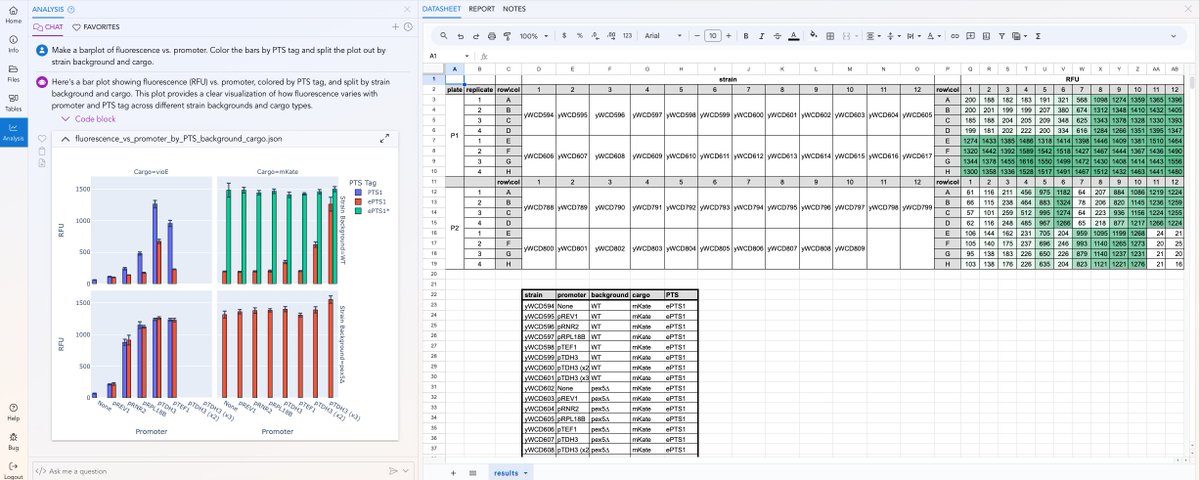Redo the last spreadsheet action
Viewport: 1200px width, 480px height.
click(x=476, y=36)
